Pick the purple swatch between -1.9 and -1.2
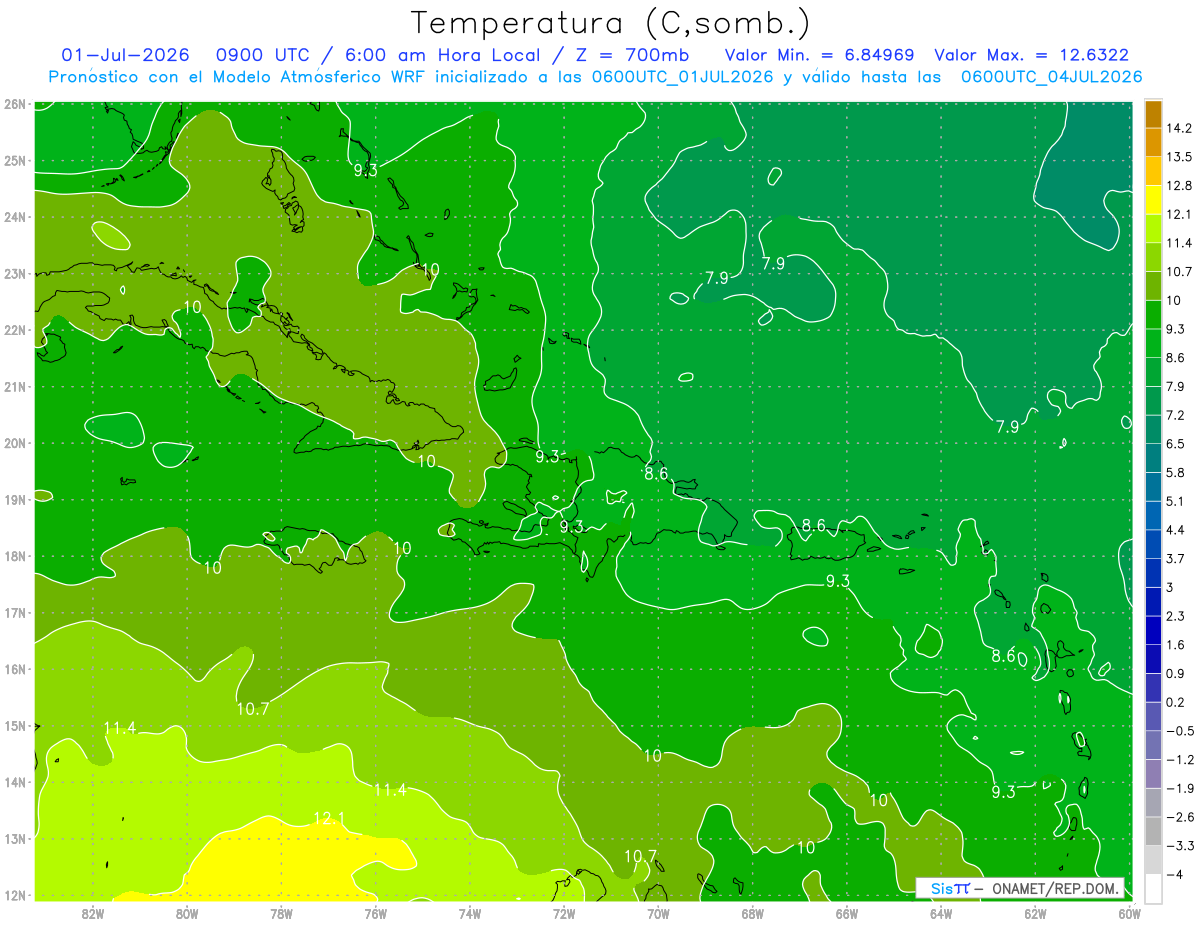This screenshot has width=1200, height=927. [x=1153, y=774]
